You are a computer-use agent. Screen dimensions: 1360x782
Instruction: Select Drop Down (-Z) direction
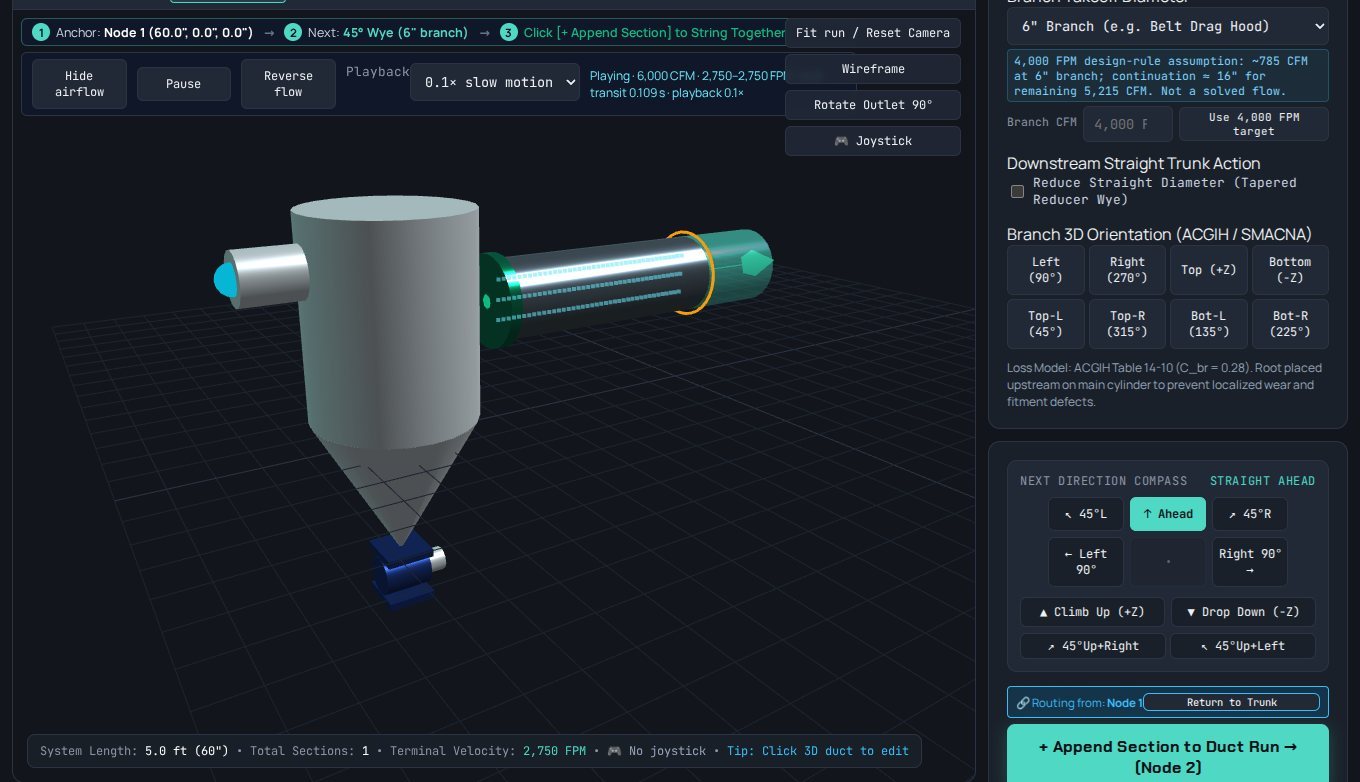click(x=1243, y=612)
